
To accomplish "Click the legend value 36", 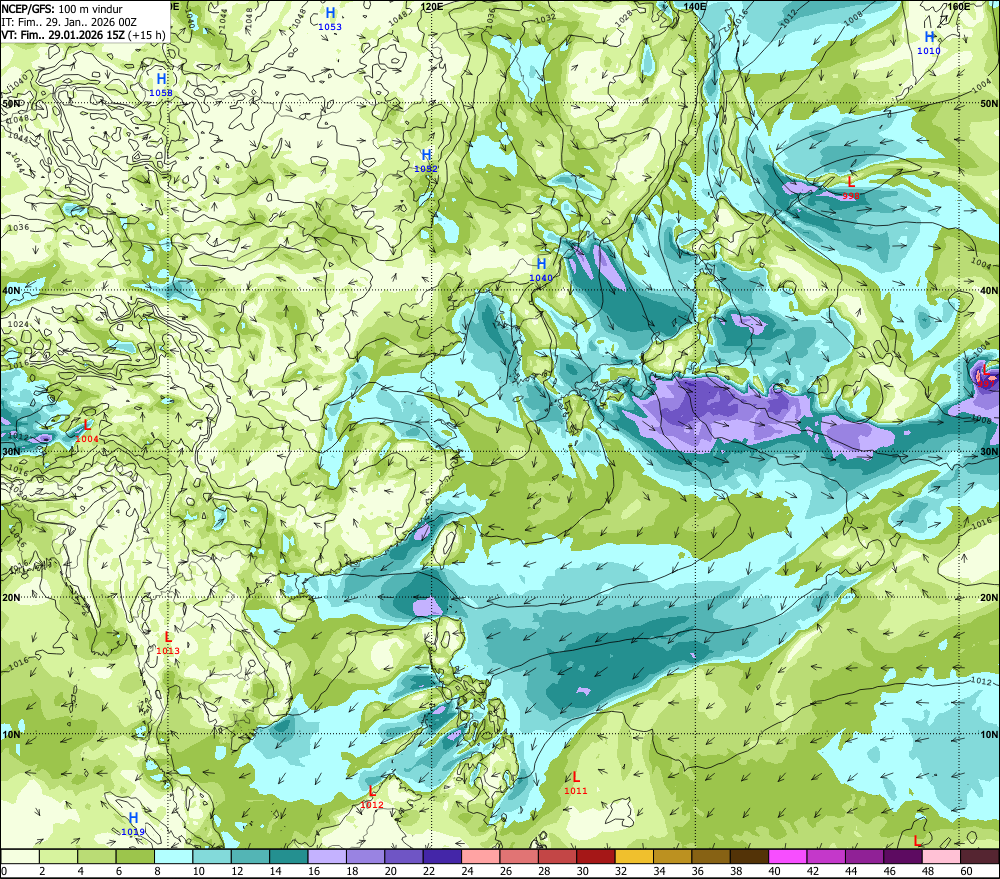I will tap(697, 871).
